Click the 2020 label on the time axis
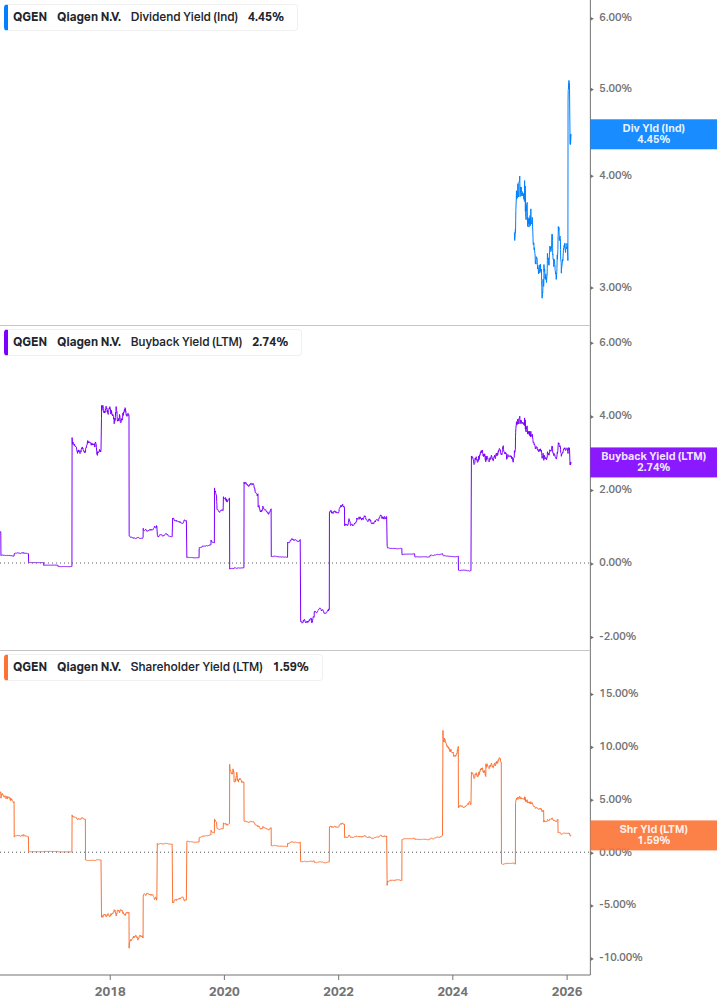 (224, 992)
